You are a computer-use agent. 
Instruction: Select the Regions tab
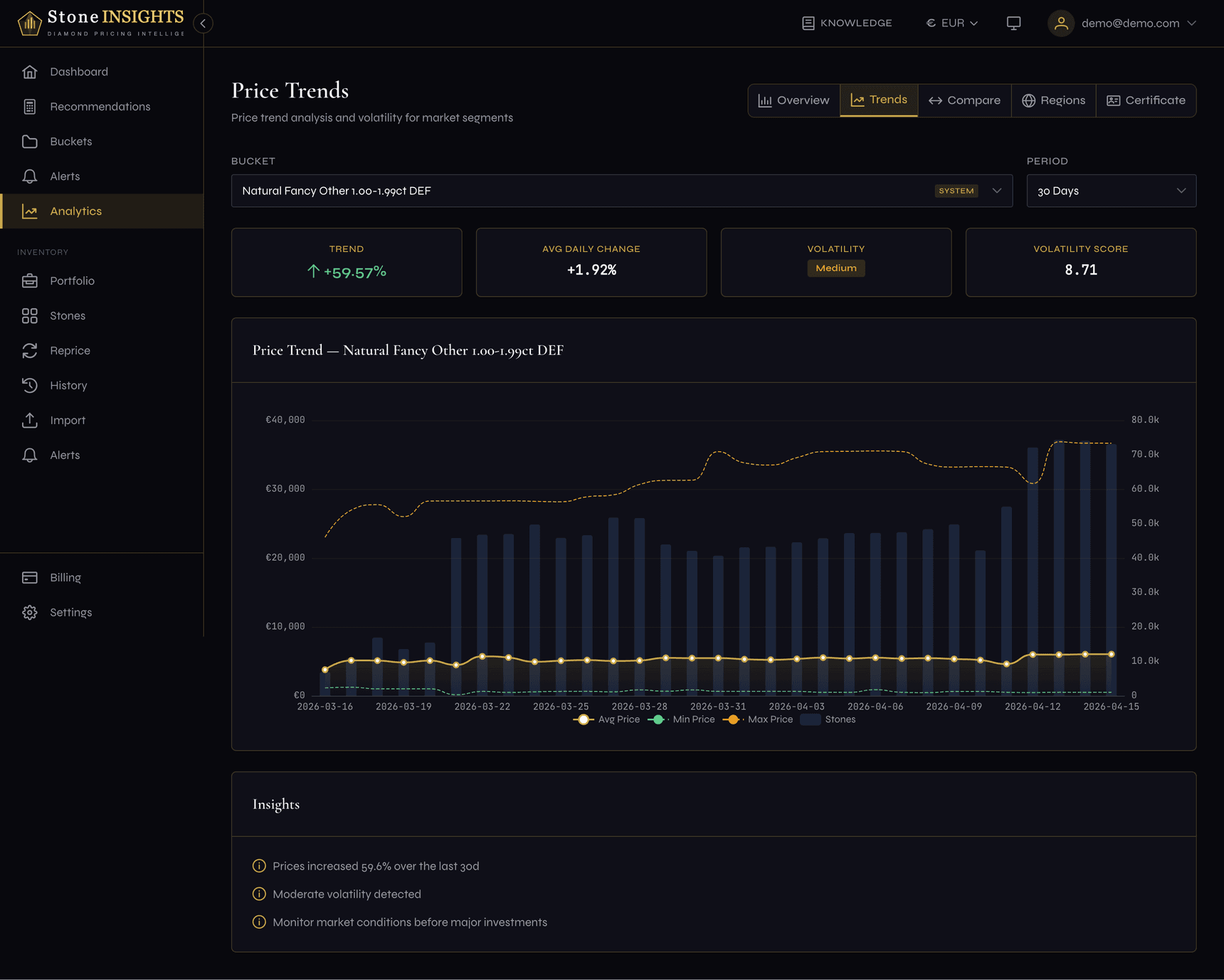click(x=1053, y=100)
